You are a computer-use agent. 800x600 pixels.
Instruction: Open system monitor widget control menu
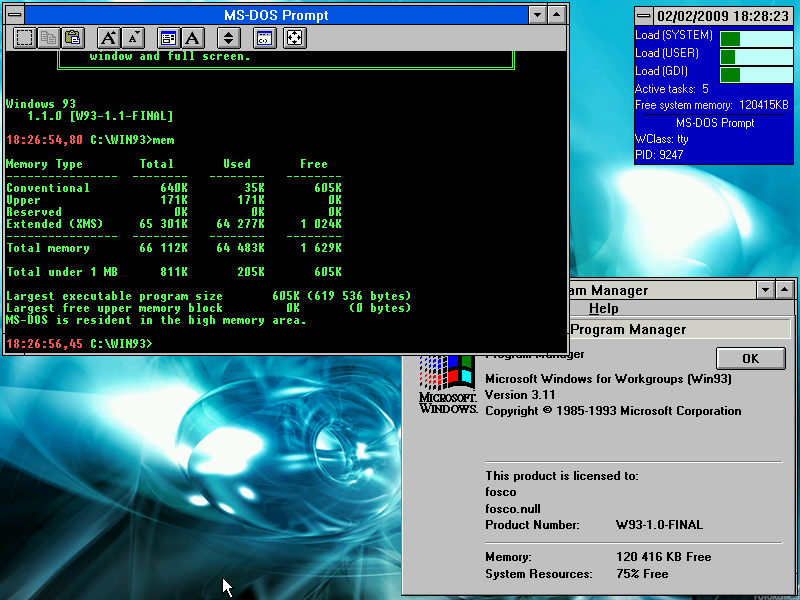point(645,16)
